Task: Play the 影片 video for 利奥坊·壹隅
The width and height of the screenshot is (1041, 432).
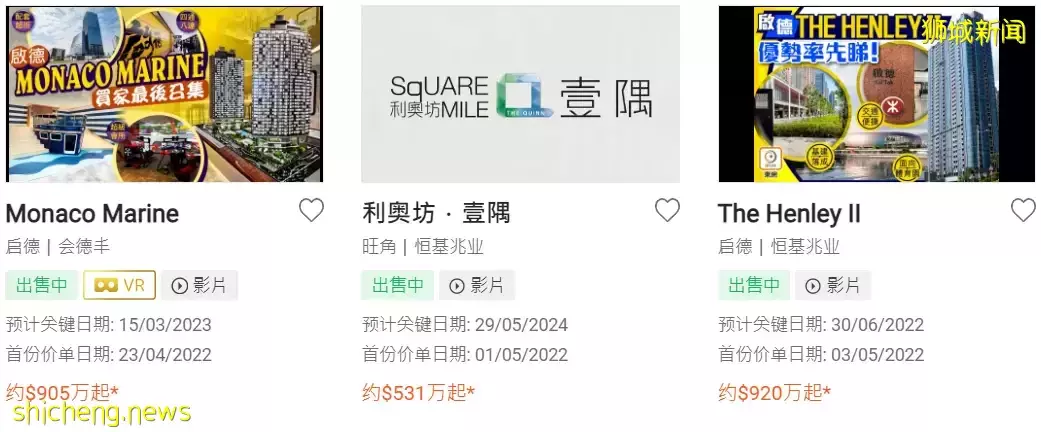Action: click(477, 285)
